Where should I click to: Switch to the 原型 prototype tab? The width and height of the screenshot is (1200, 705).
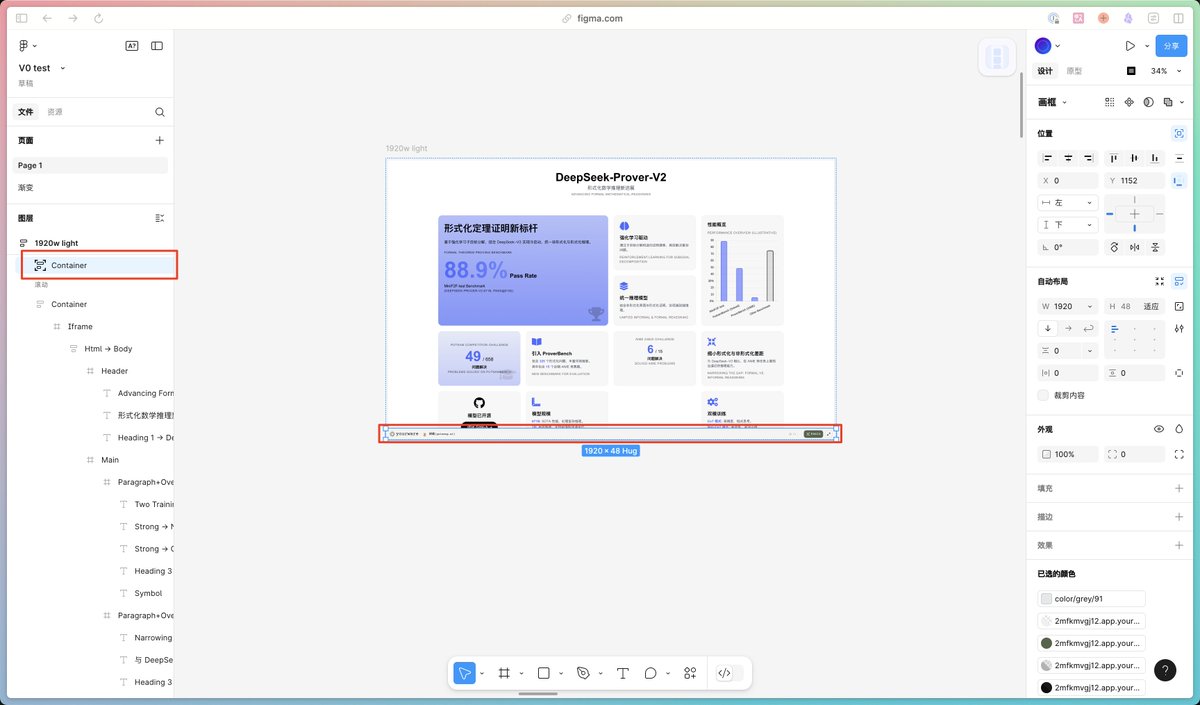click(1074, 71)
